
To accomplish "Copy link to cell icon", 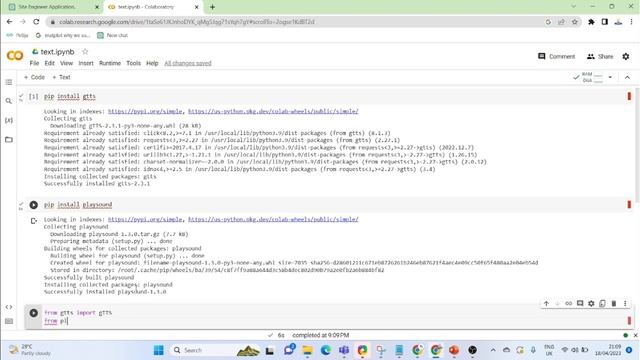I will (x=568, y=304).
